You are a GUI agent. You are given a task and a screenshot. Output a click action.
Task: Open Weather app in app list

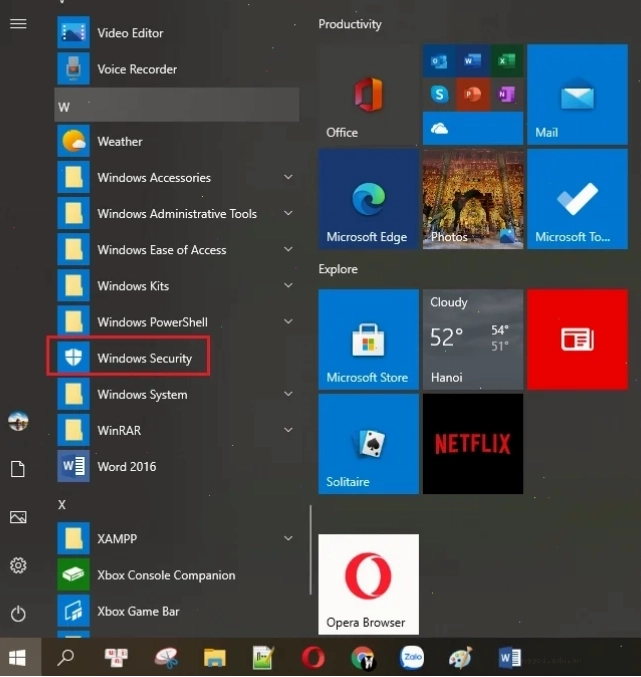(x=176, y=141)
